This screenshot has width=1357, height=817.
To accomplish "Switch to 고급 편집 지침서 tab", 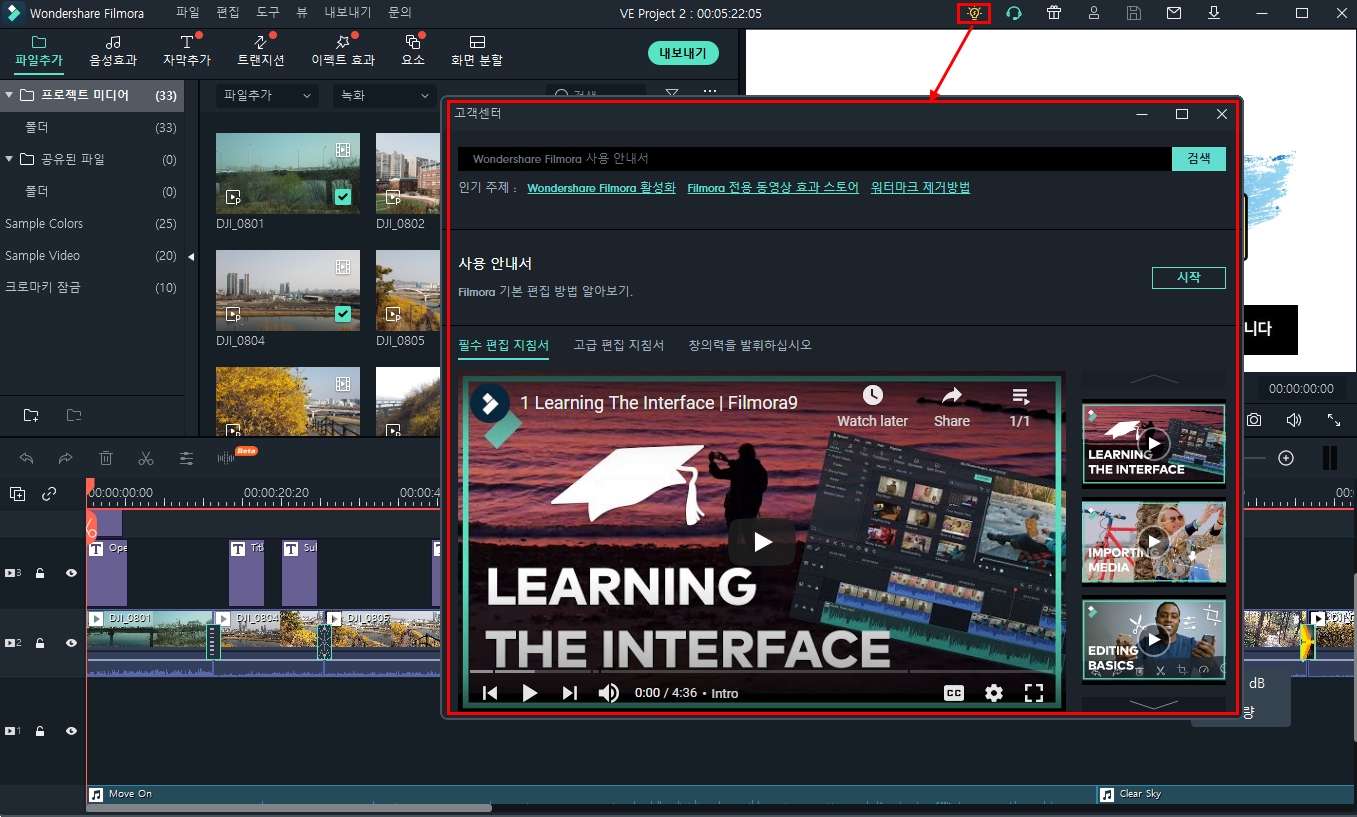I will tap(618, 345).
